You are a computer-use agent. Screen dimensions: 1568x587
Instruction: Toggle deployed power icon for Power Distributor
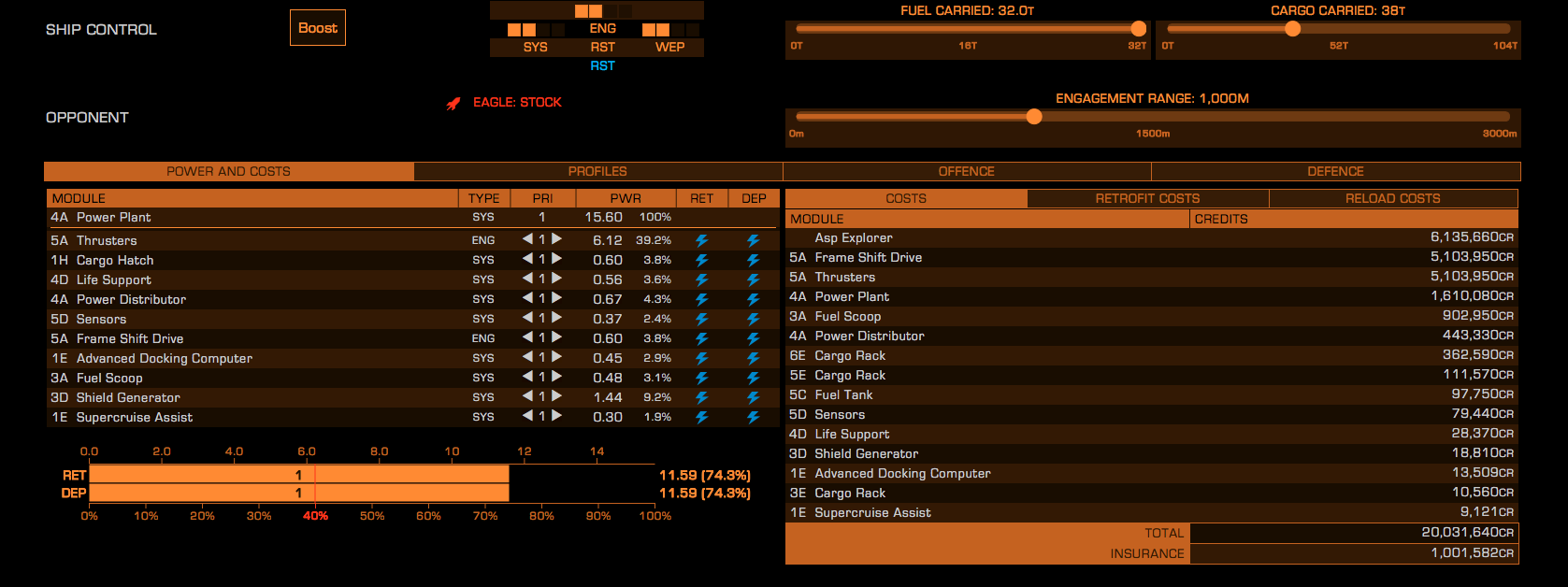click(x=753, y=299)
